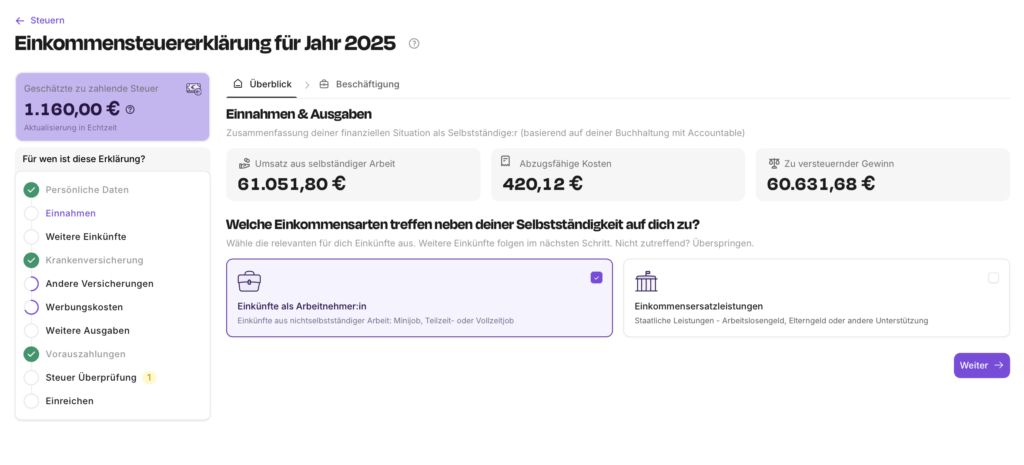Click the Aktualisierung in Echtzeit note
Screen dimensions: 1024x465
click(71, 128)
